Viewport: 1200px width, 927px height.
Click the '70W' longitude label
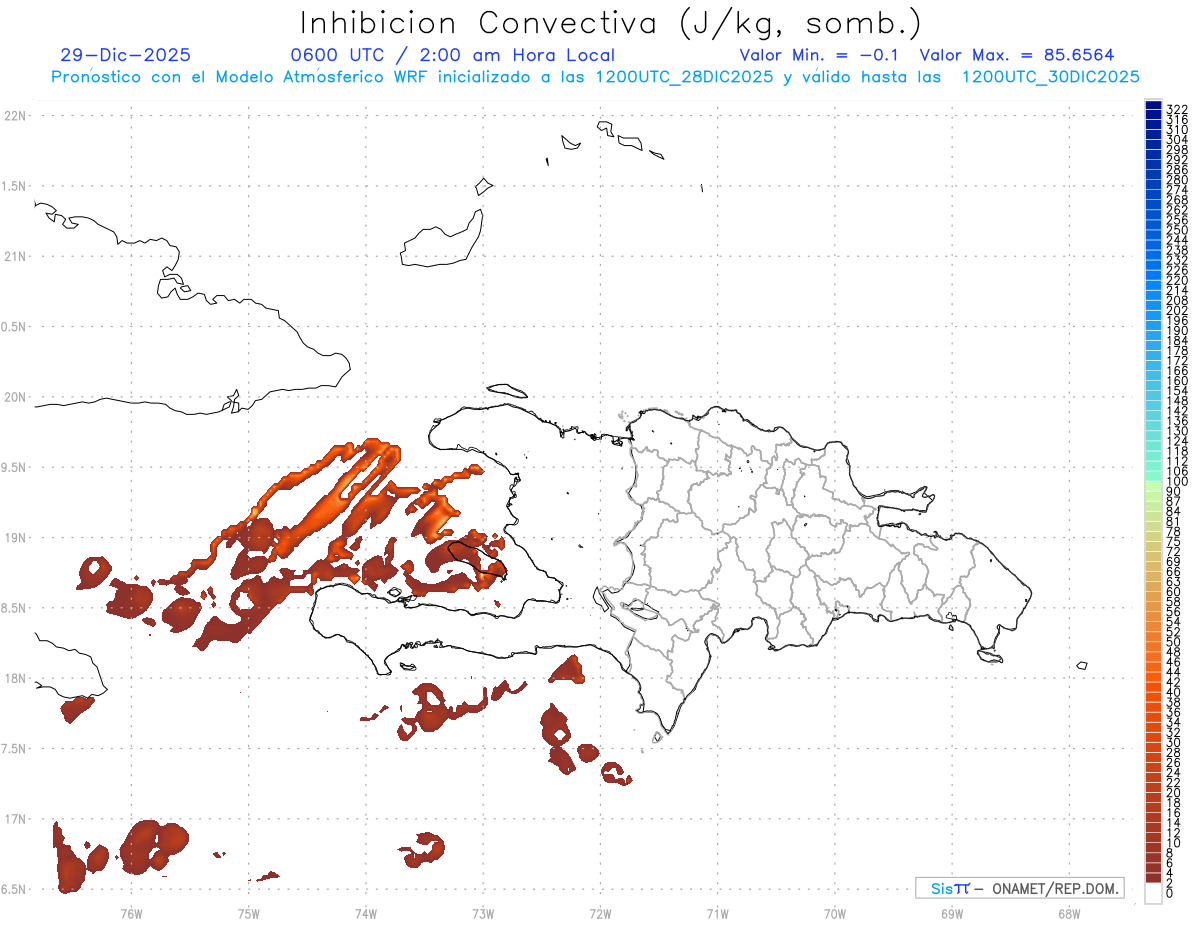coord(835,913)
